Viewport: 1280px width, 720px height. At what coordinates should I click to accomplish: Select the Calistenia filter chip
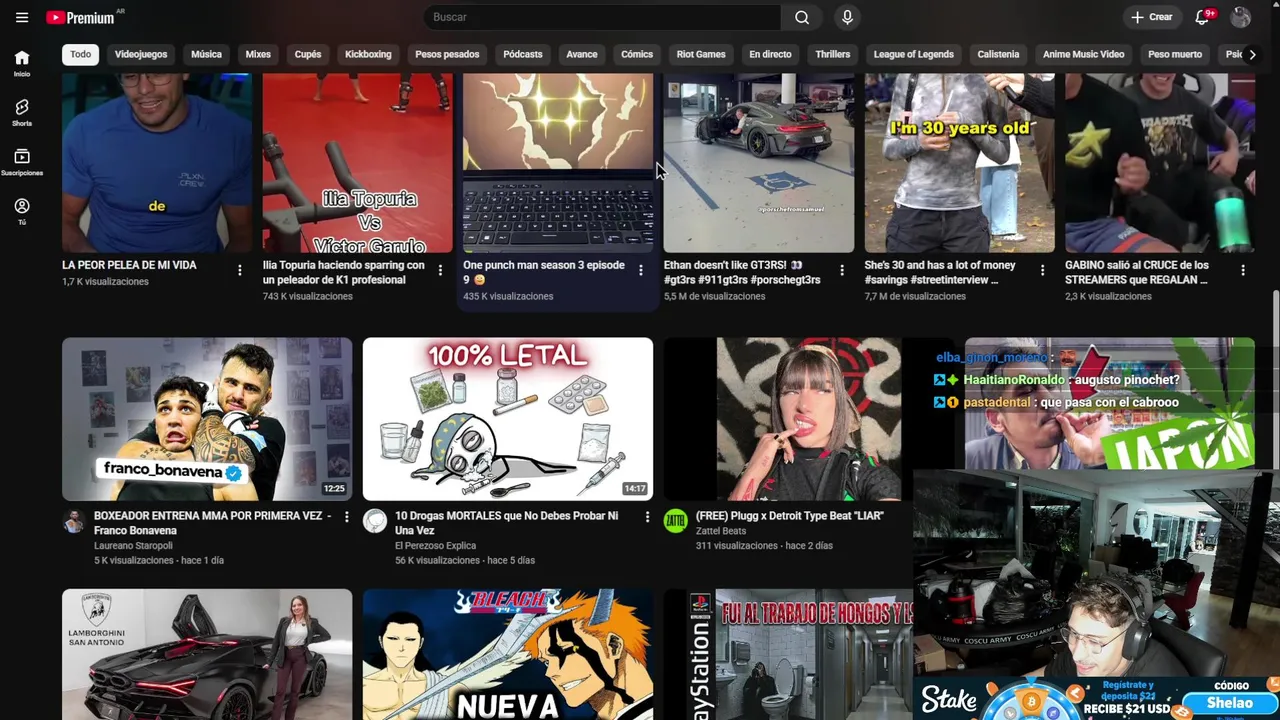pos(999,54)
